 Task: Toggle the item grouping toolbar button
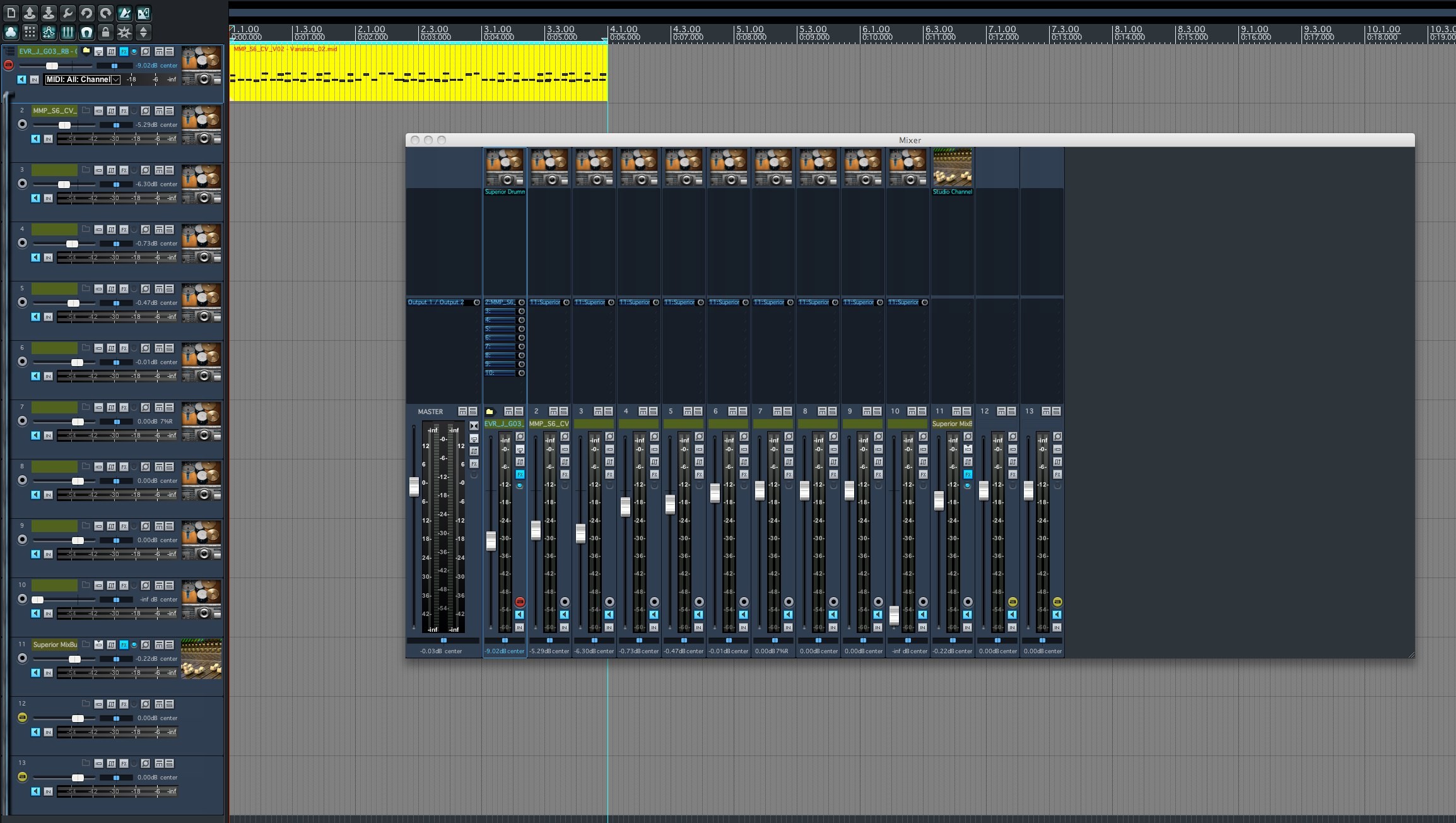pyautogui.click(x=11, y=32)
